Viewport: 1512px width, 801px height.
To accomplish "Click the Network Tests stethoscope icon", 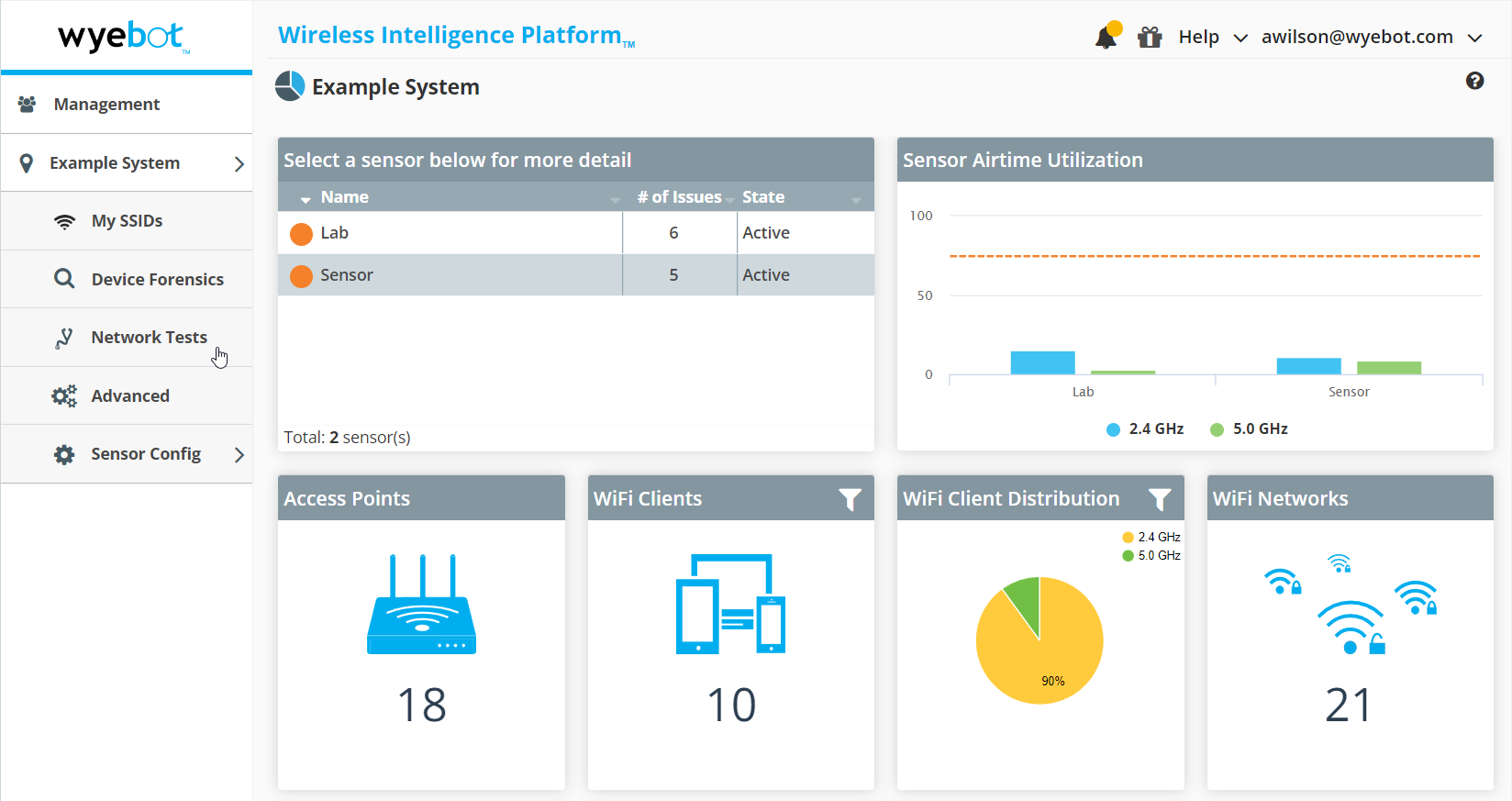I will 64,338.
